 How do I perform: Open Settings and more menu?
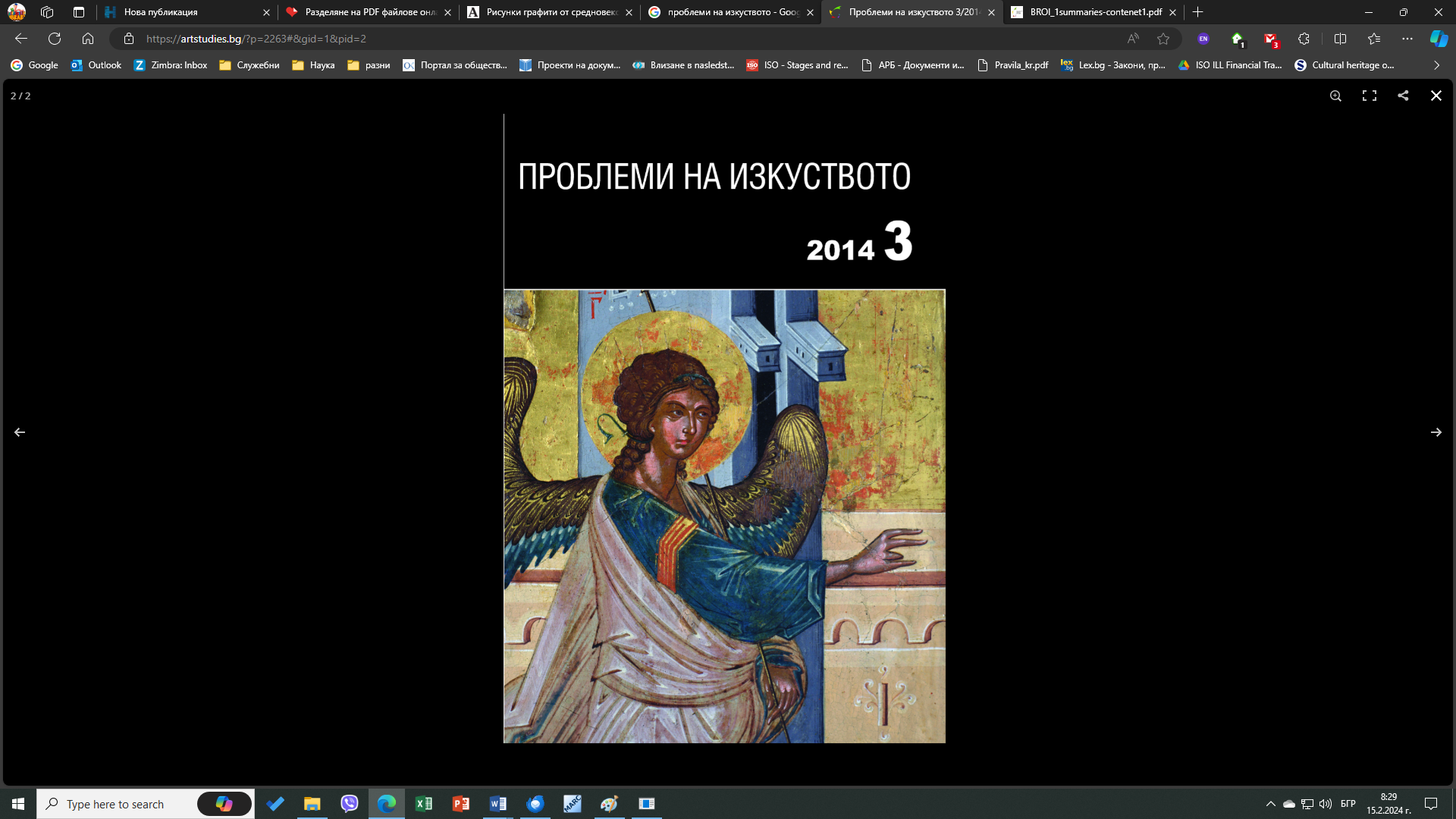1407,39
